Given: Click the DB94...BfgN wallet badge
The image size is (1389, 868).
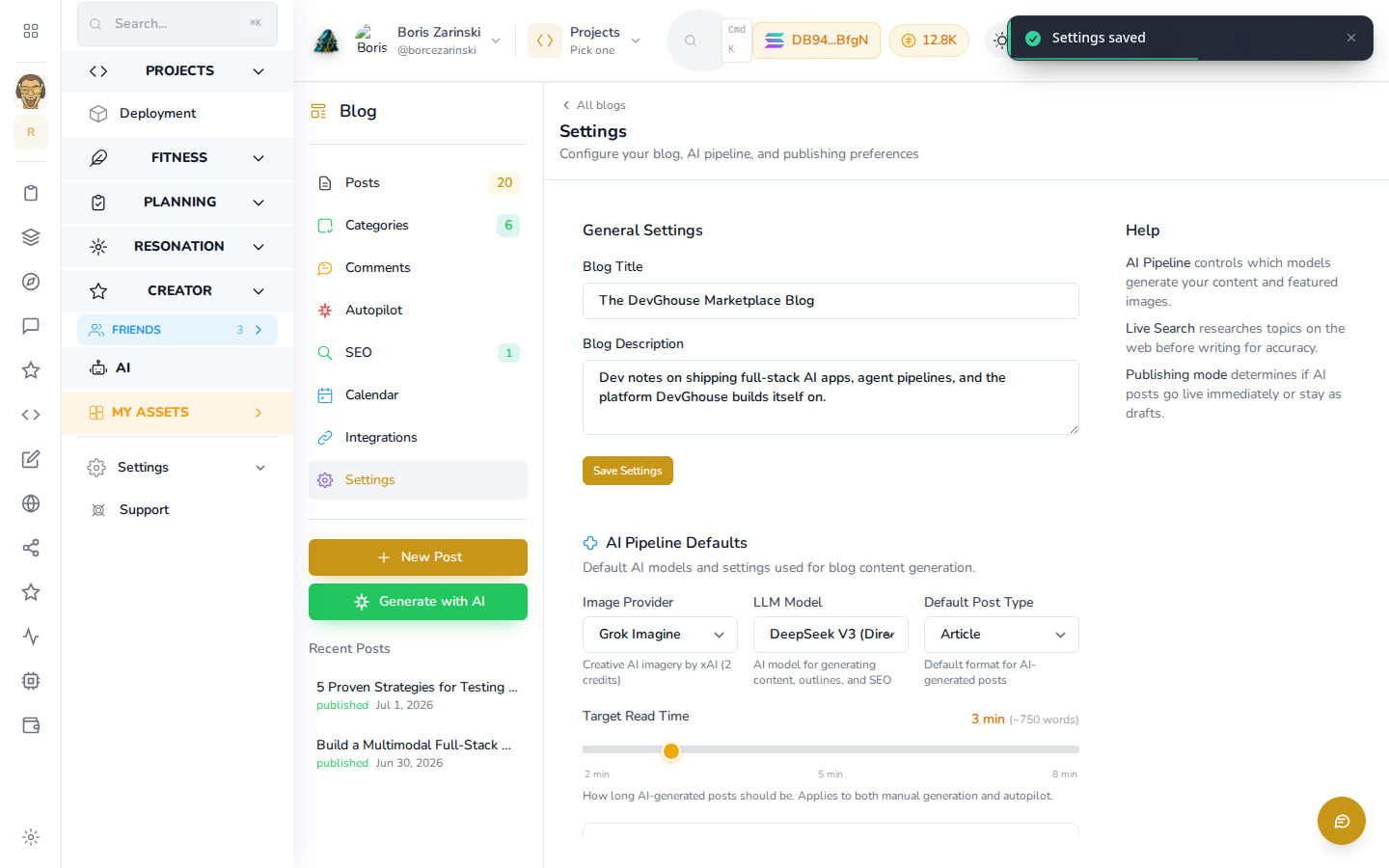Looking at the screenshot, I should (816, 41).
